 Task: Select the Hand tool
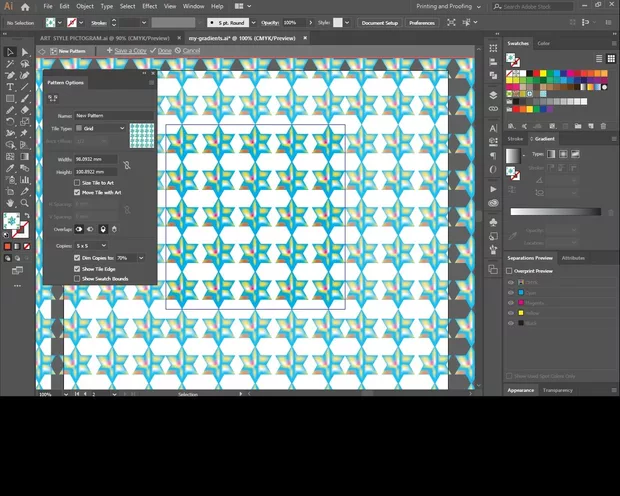10,203
